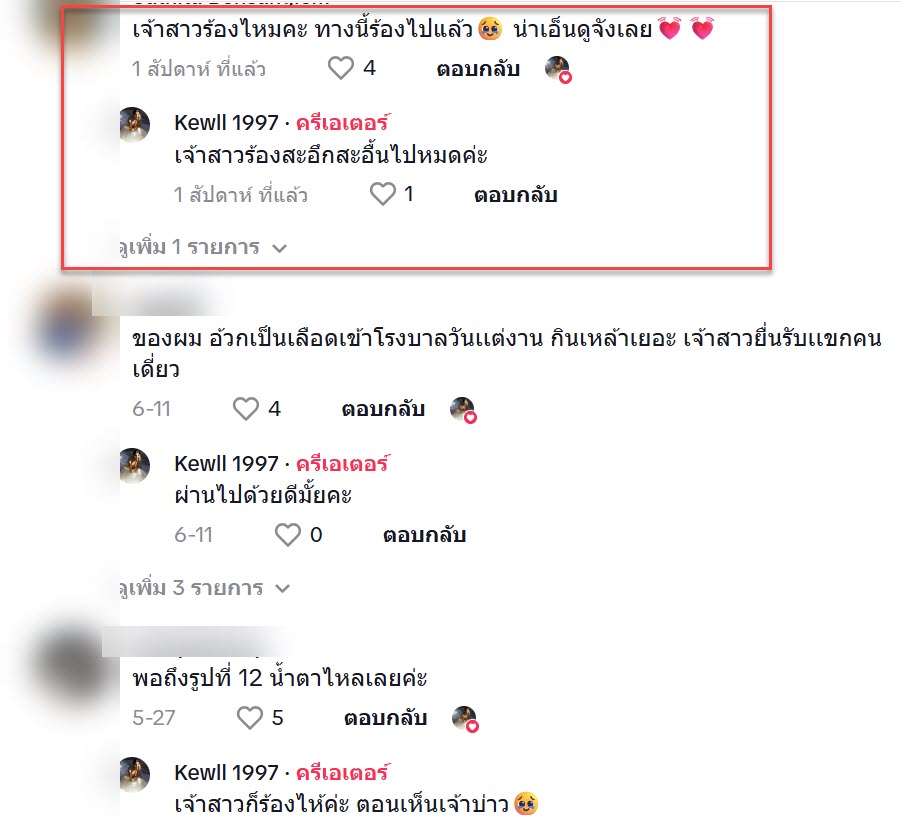
Task: Open creator-liked badge on the 5-27 comment
Action: click(465, 719)
